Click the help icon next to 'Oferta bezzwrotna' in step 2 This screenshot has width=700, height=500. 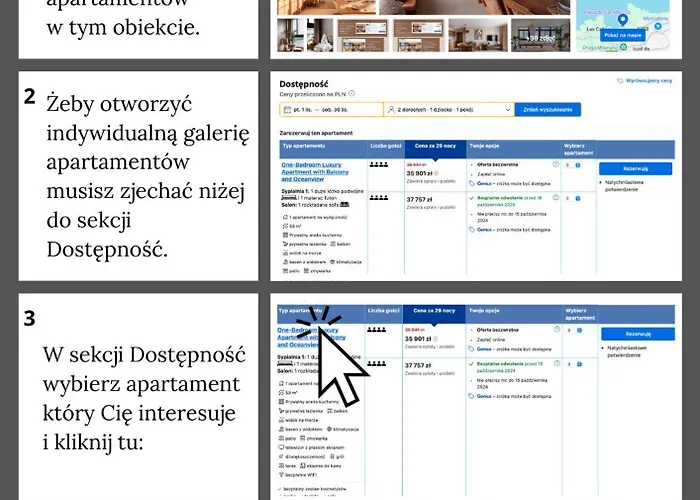(x=556, y=164)
